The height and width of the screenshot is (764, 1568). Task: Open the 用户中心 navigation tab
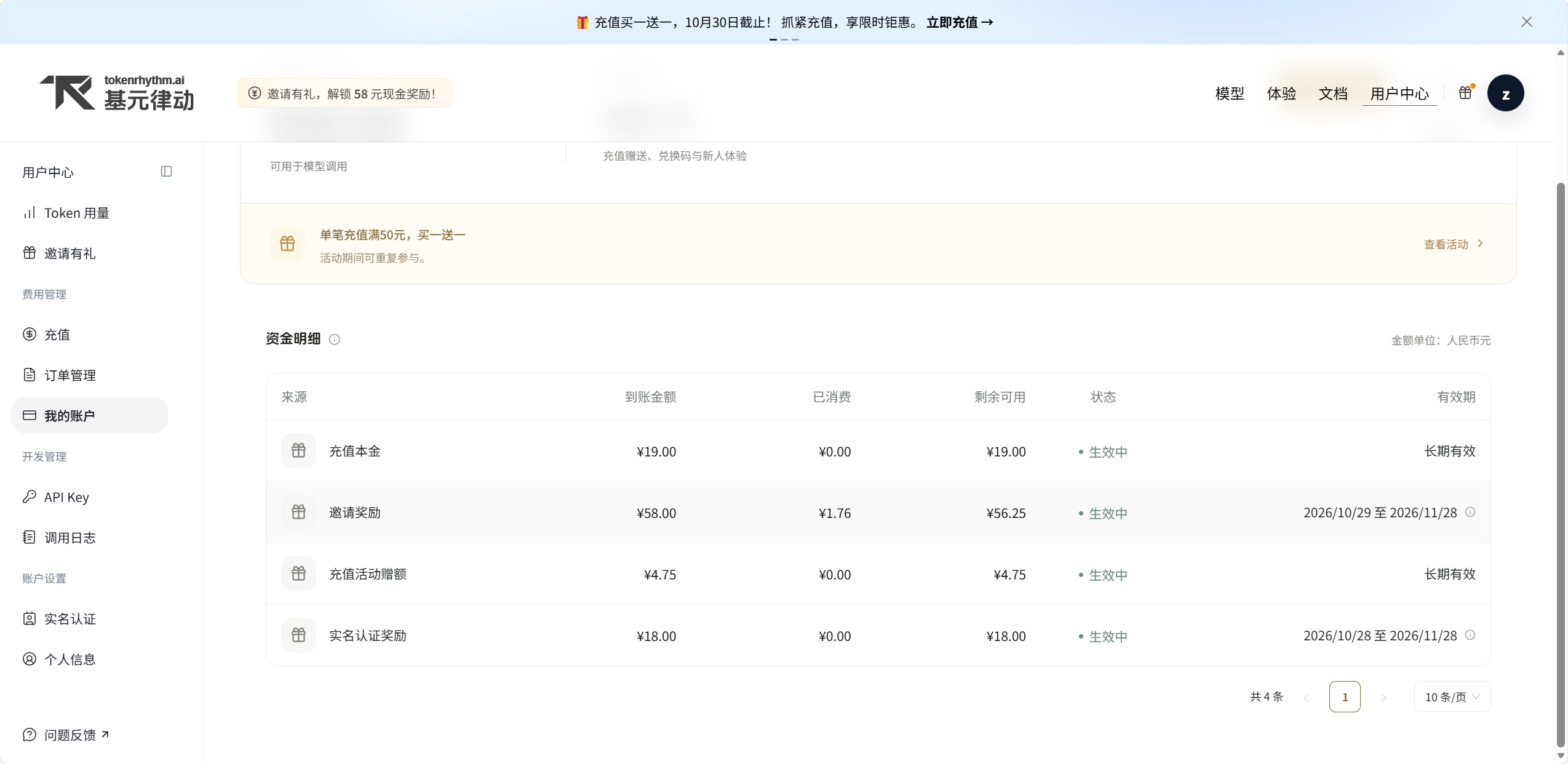[1399, 94]
